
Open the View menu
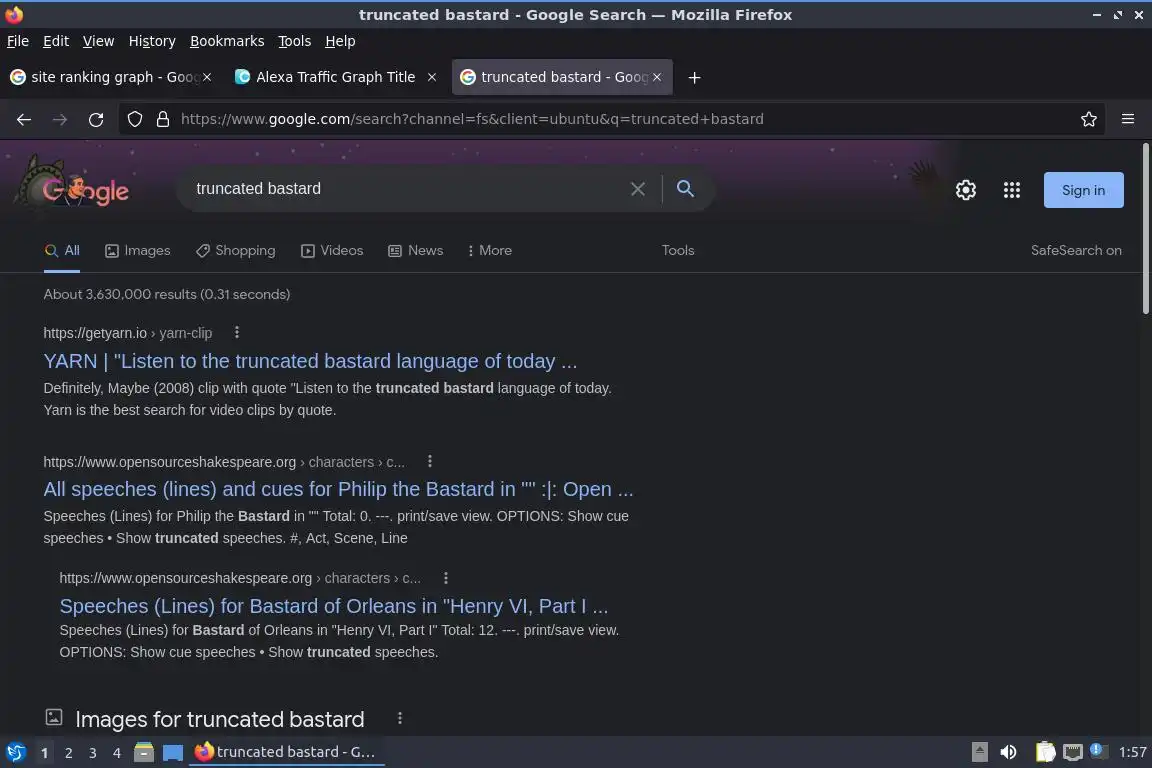pos(98,41)
